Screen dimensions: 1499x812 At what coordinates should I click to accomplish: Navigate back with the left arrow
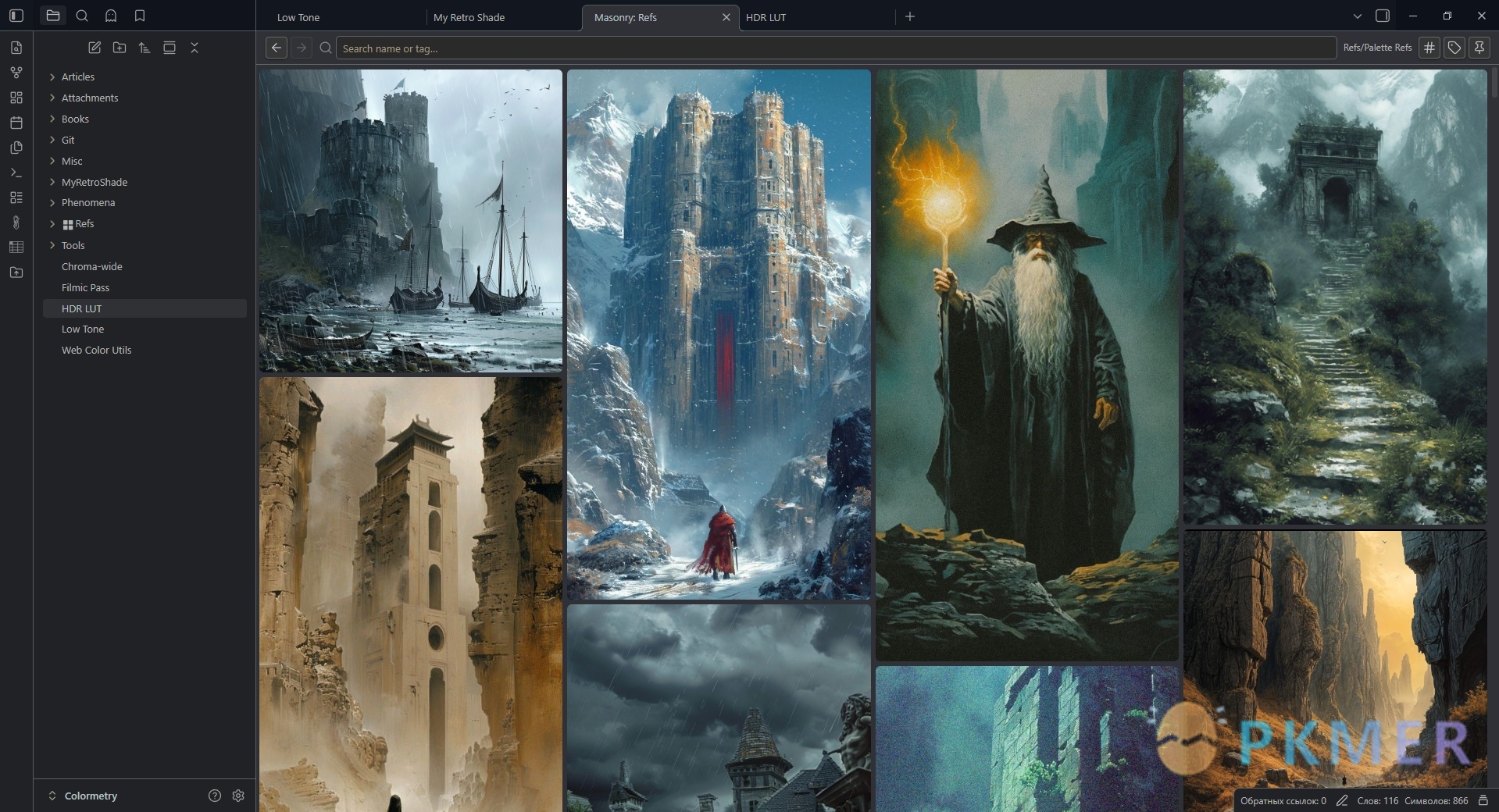coord(277,48)
